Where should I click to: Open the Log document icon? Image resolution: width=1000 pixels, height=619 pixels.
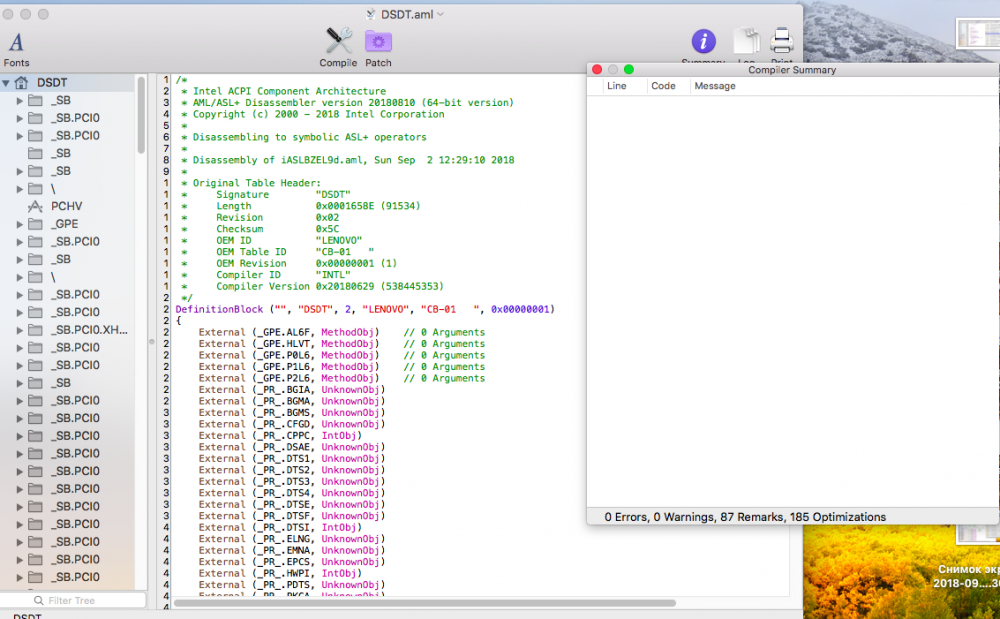746,42
